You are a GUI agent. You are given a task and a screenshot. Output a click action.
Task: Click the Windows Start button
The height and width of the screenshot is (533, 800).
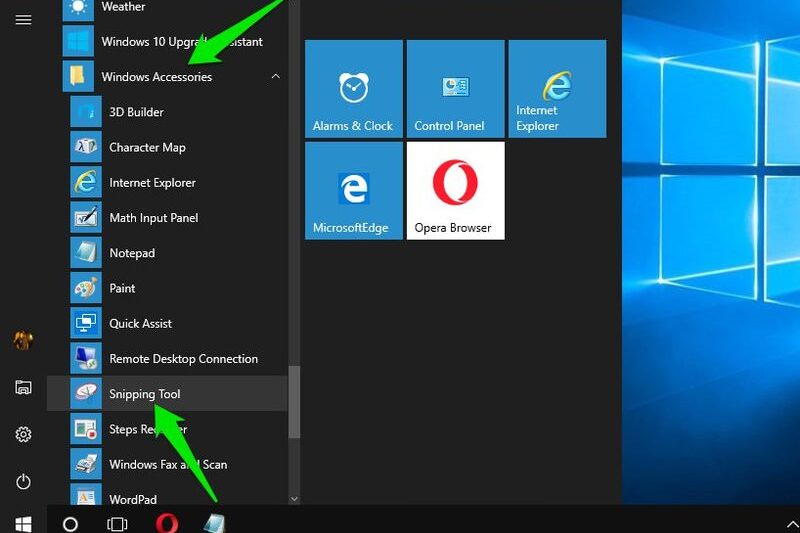pos(23,523)
